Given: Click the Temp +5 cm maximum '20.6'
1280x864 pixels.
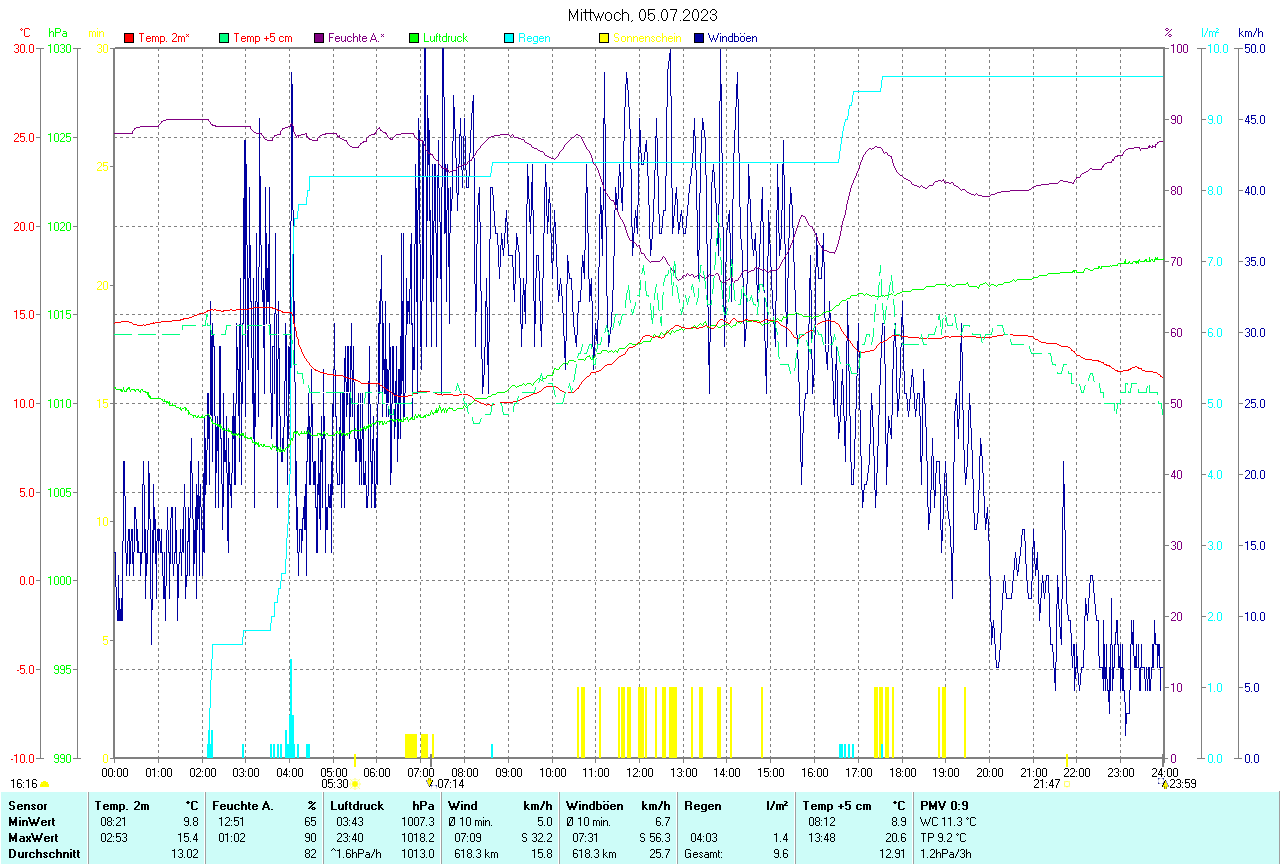Looking at the screenshot, I should [x=895, y=838].
